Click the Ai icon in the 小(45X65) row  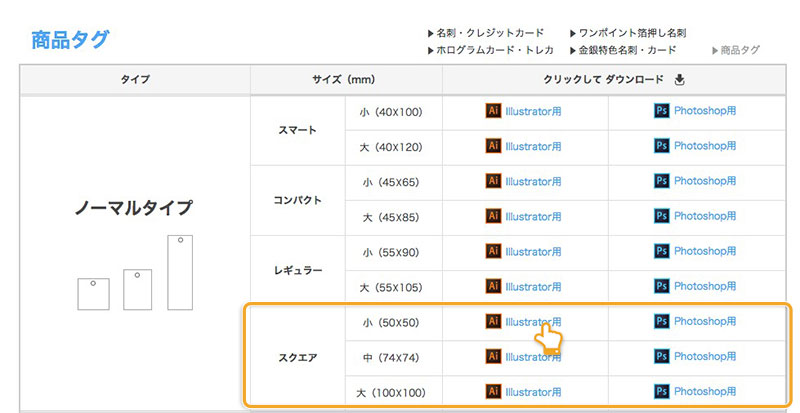point(493,181)
